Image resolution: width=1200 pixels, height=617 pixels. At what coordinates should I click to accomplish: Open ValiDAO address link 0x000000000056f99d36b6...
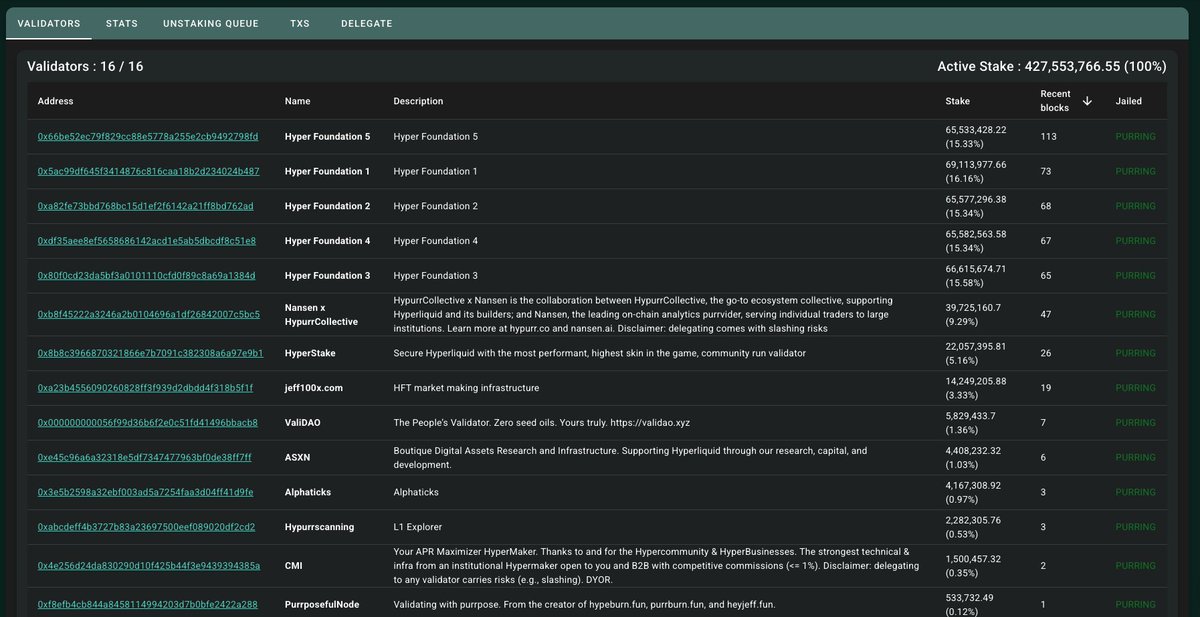coord(148,423)
